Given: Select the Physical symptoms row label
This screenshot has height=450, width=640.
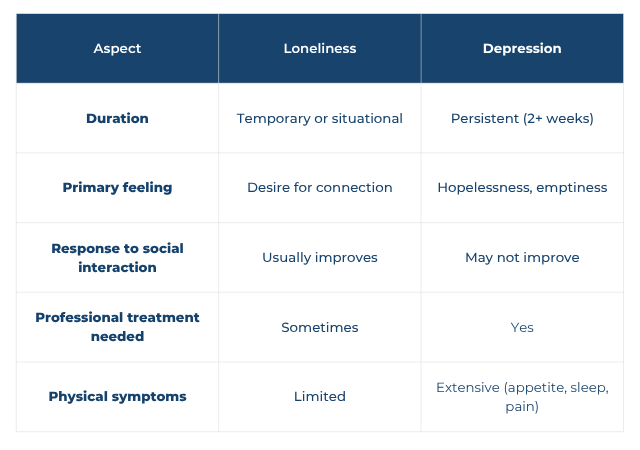Looking at the screenshot, I should tap(117, 396).
